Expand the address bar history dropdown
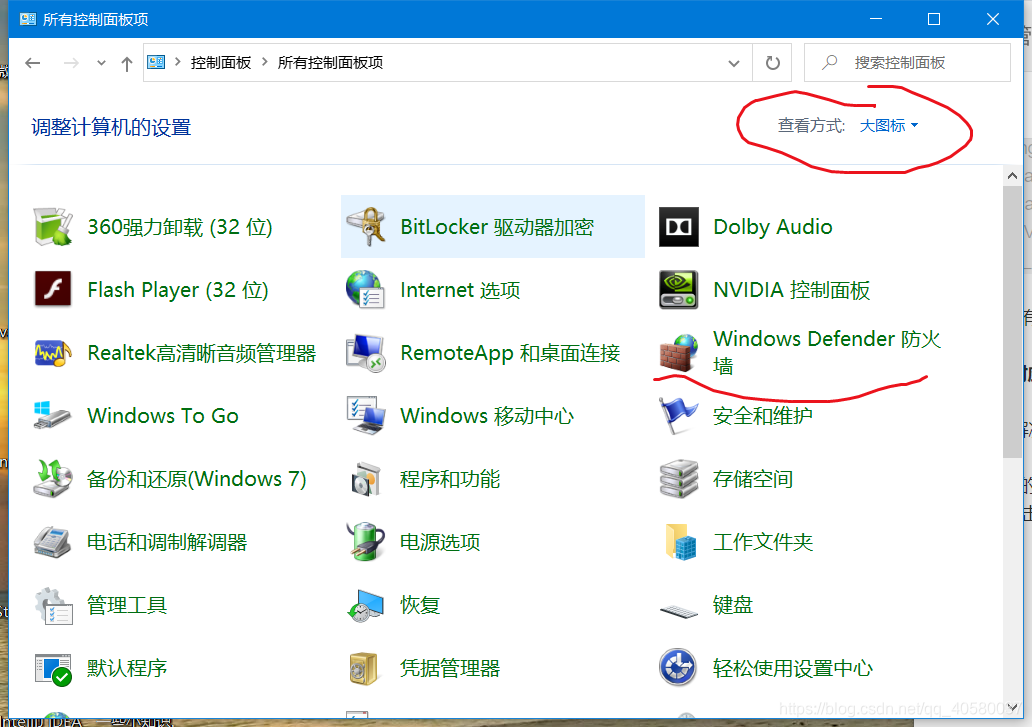The height and width of the screenshot is (727, 1032). pyautogui.click(x=733, y=63)
